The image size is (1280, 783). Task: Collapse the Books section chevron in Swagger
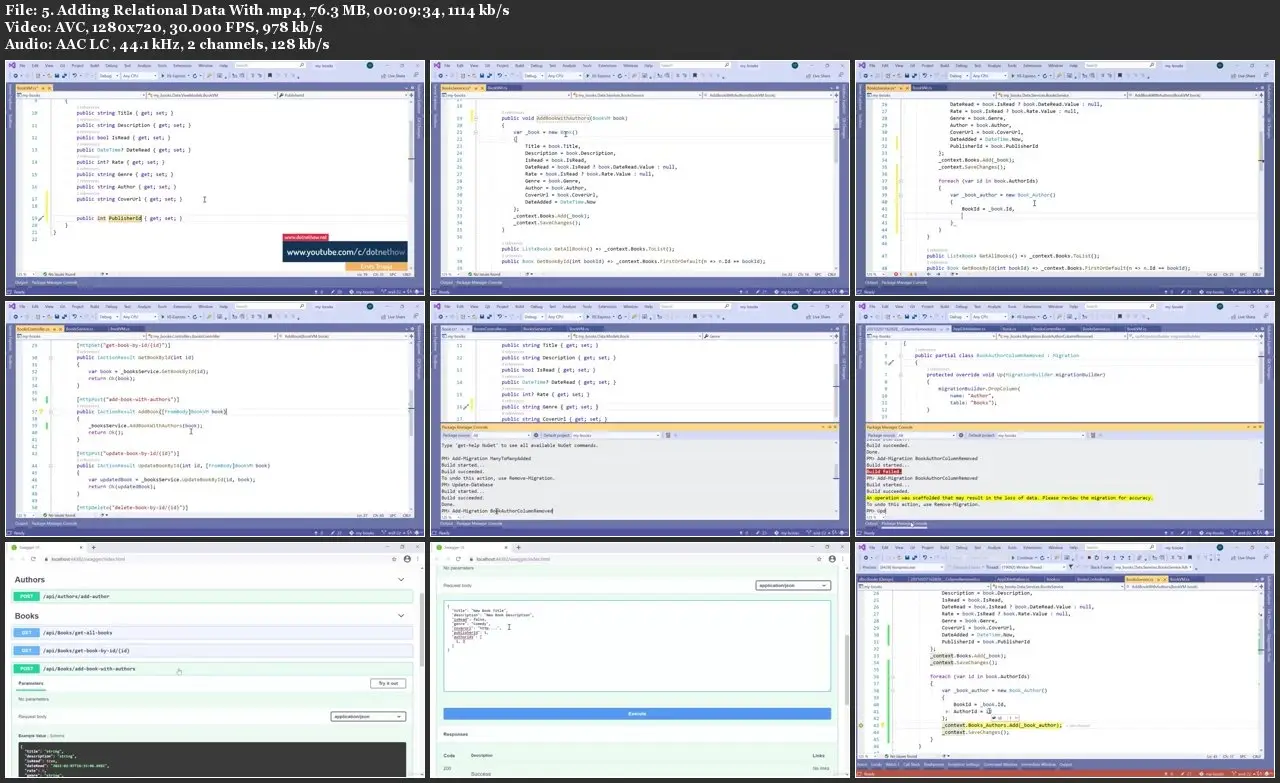coord(401,616)
